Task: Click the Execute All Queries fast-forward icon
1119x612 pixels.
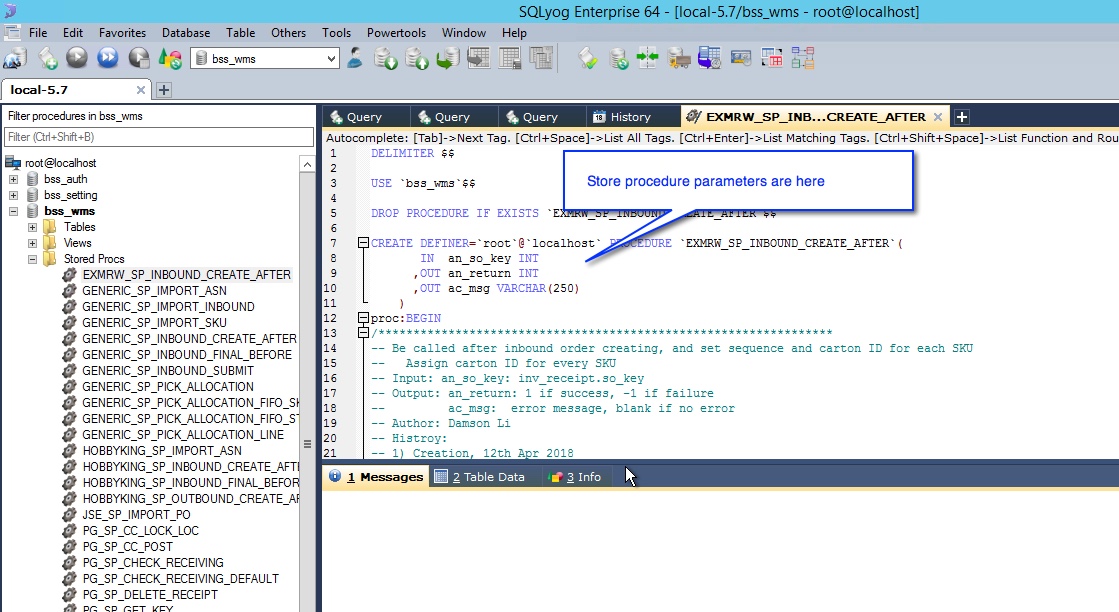Action: [x=107, y=58]
